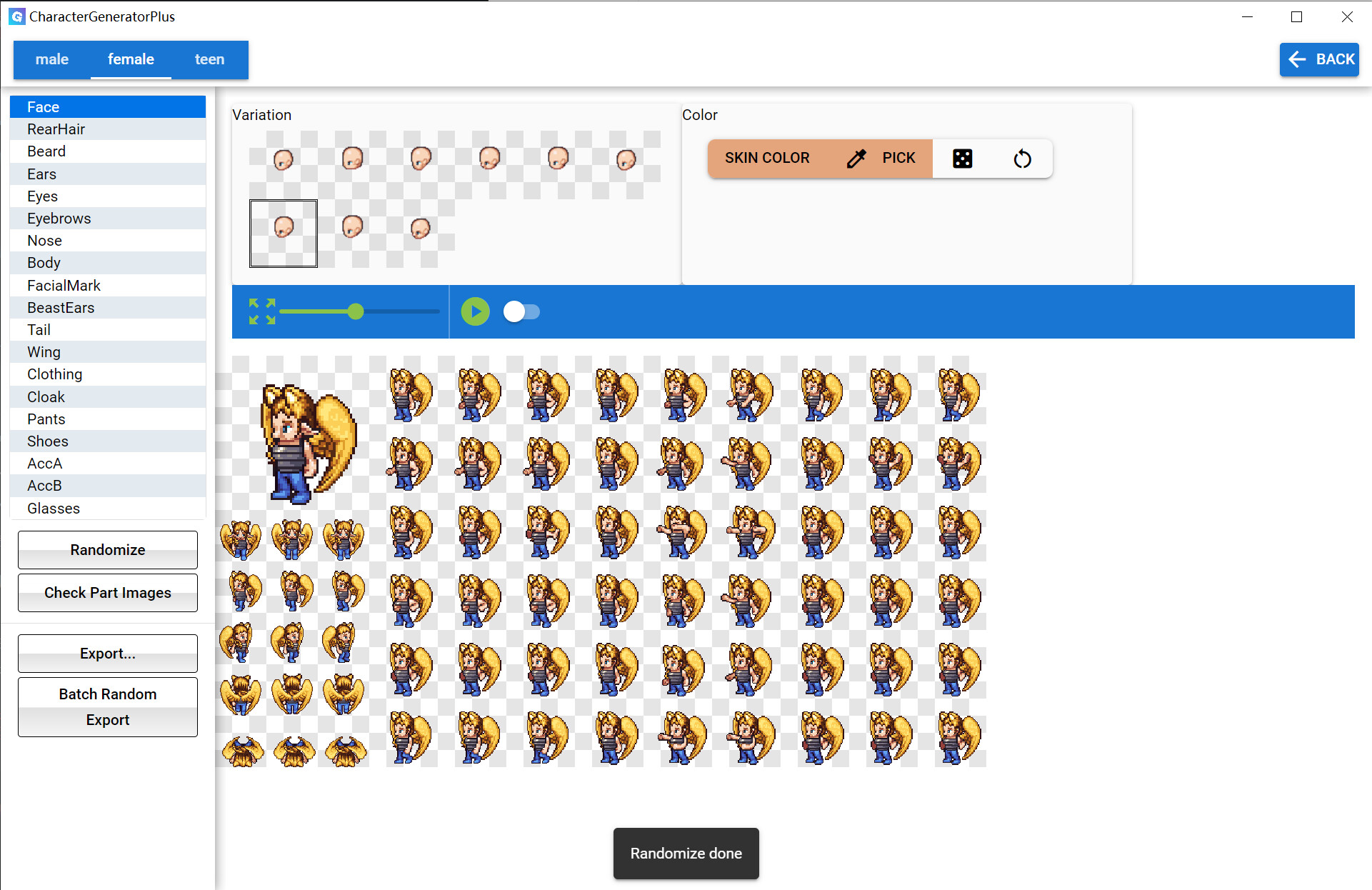The height and width of the screenshot is (890, 1372).
Task: Select the Wing part category
Action: point(43,351)
